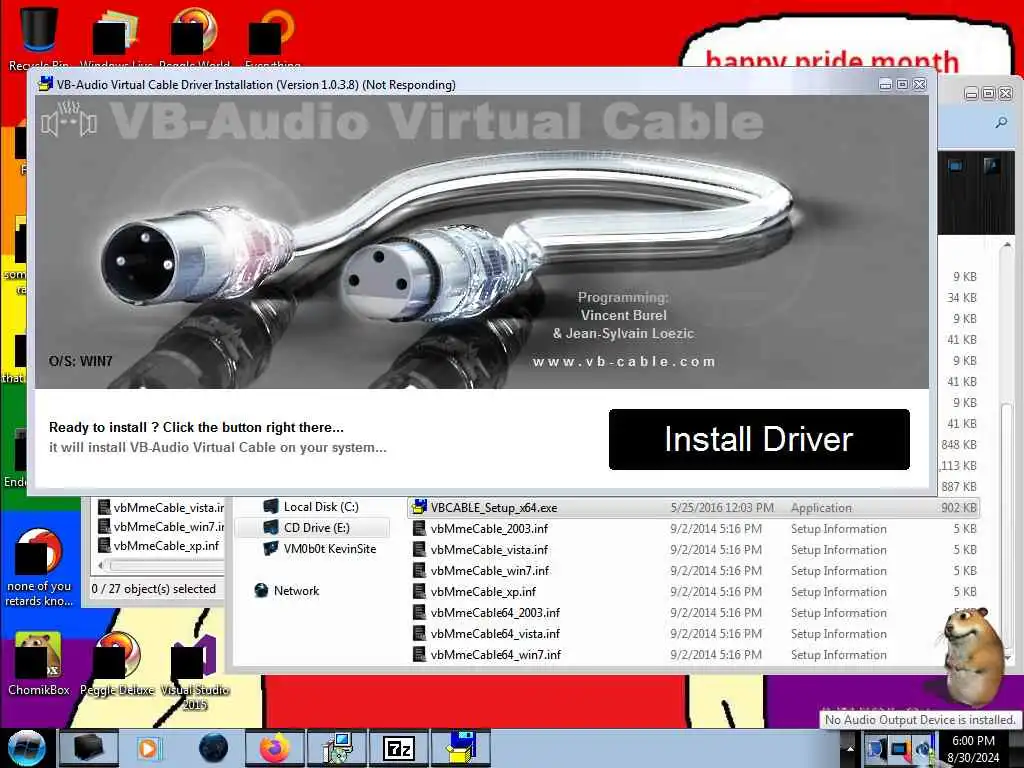Select vbMmeCable_win7.in file in left window
1024x768 pixels.
click(161, 526)
